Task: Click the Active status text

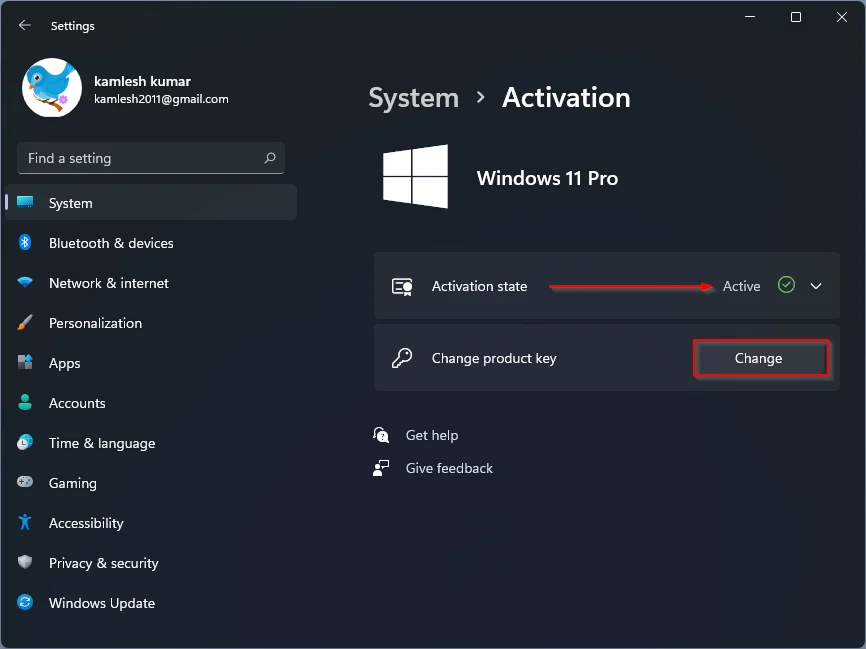Action: click(741, 286)
